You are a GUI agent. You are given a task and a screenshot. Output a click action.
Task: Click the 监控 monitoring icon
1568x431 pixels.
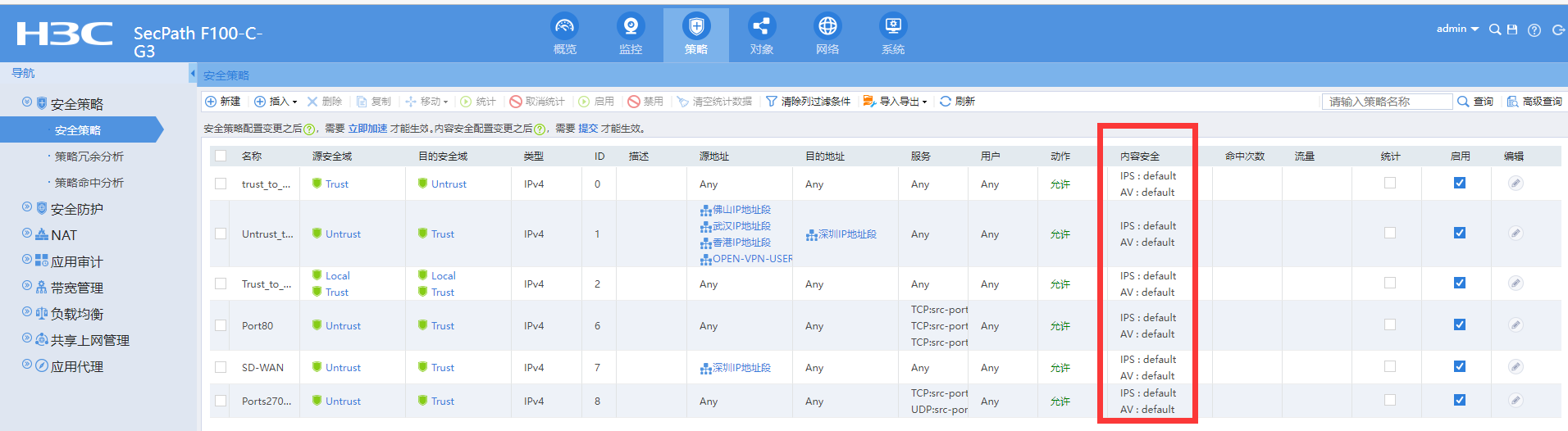630,27
